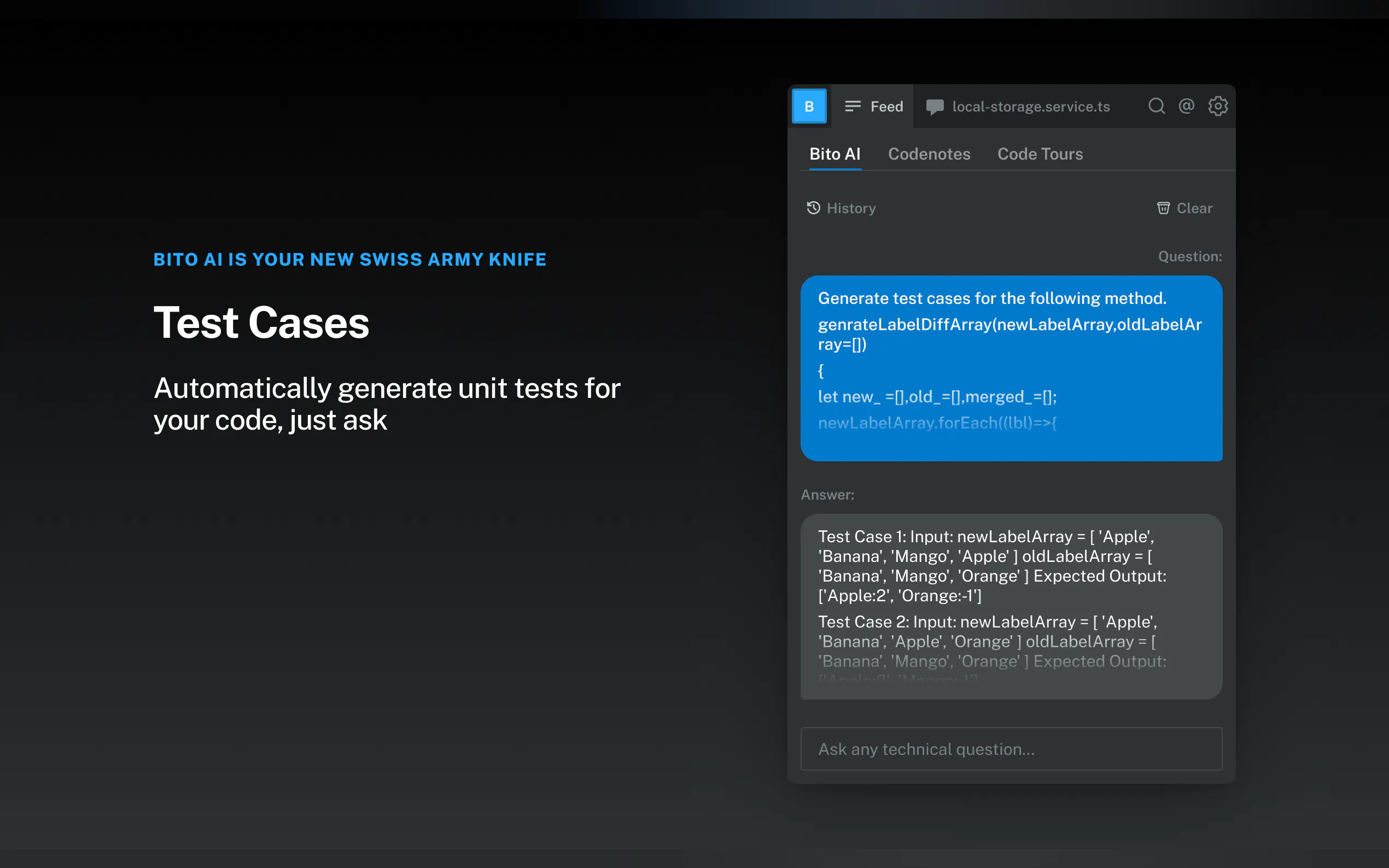Click the History clock icon
Viewport: 1389px width, 868px height.
[x=813, y=208]
